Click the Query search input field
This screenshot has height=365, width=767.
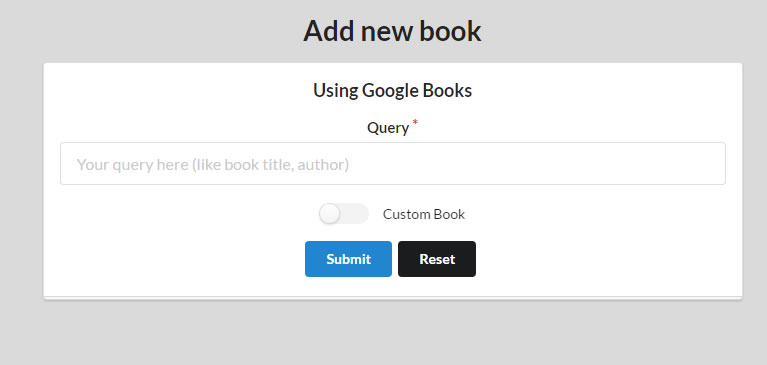[392, 163]
